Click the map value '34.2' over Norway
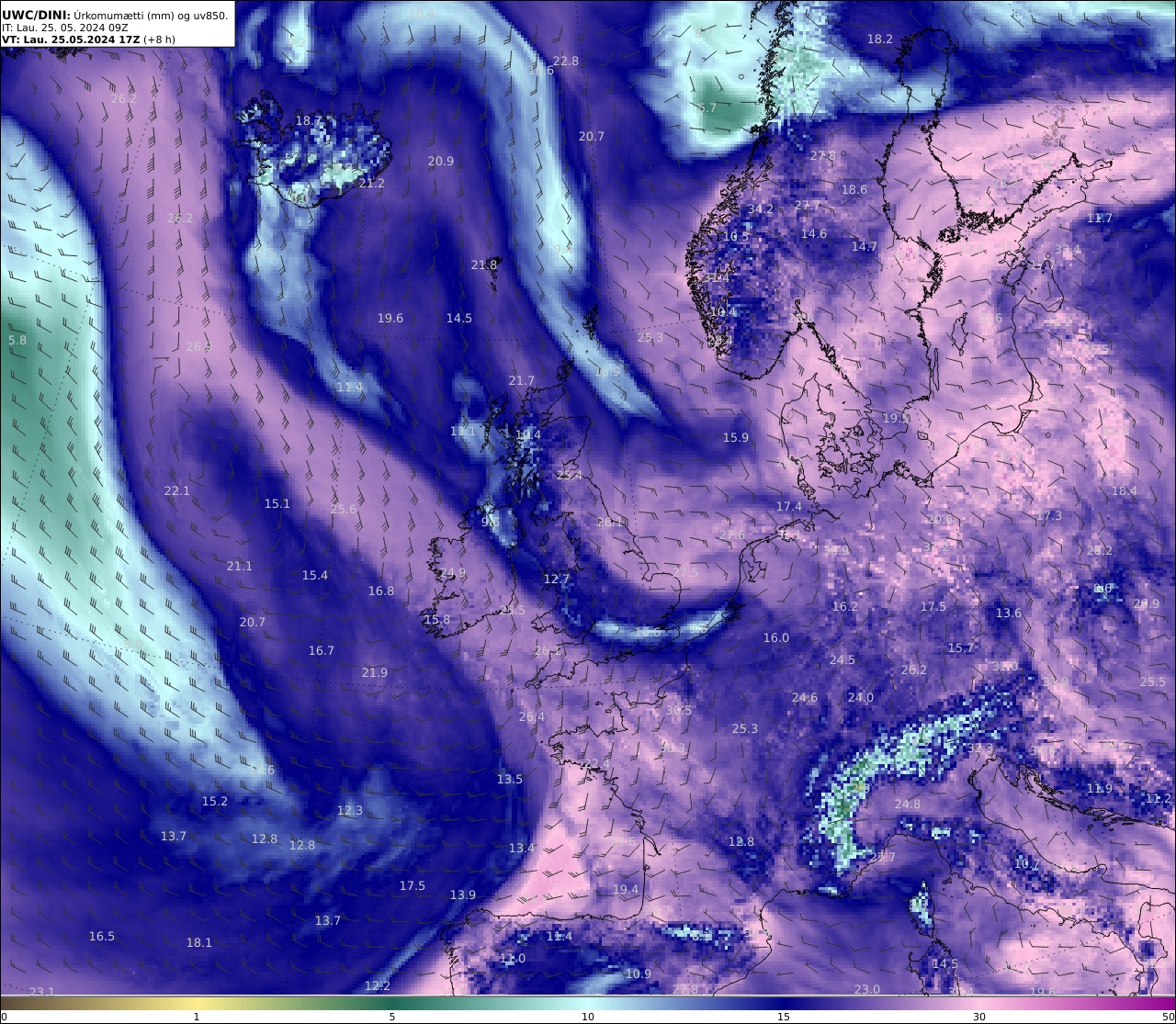This screenshot has height=1024, width=1176. click(x=761, y=208)
